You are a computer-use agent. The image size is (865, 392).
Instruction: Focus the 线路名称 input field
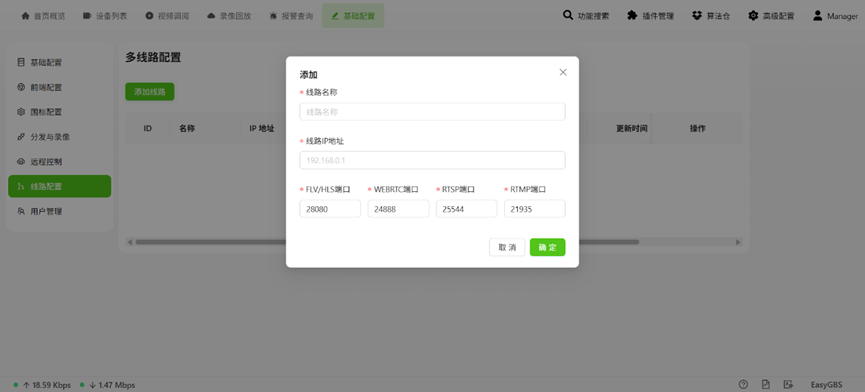(x=432, y=112)
